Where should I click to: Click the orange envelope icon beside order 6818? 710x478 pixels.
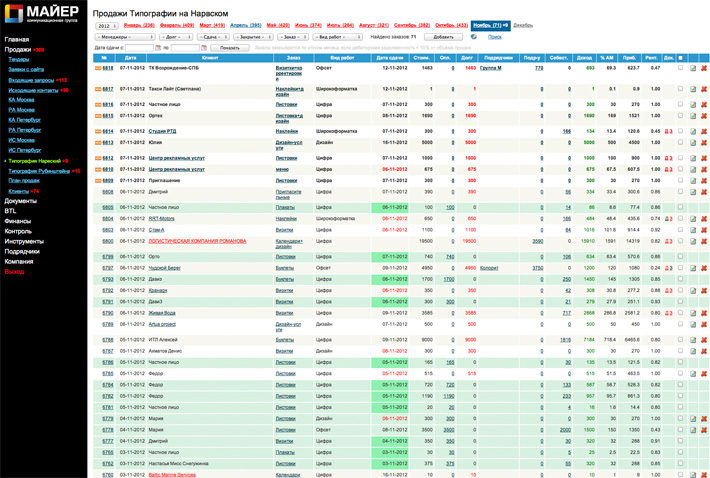coord(98,69)
